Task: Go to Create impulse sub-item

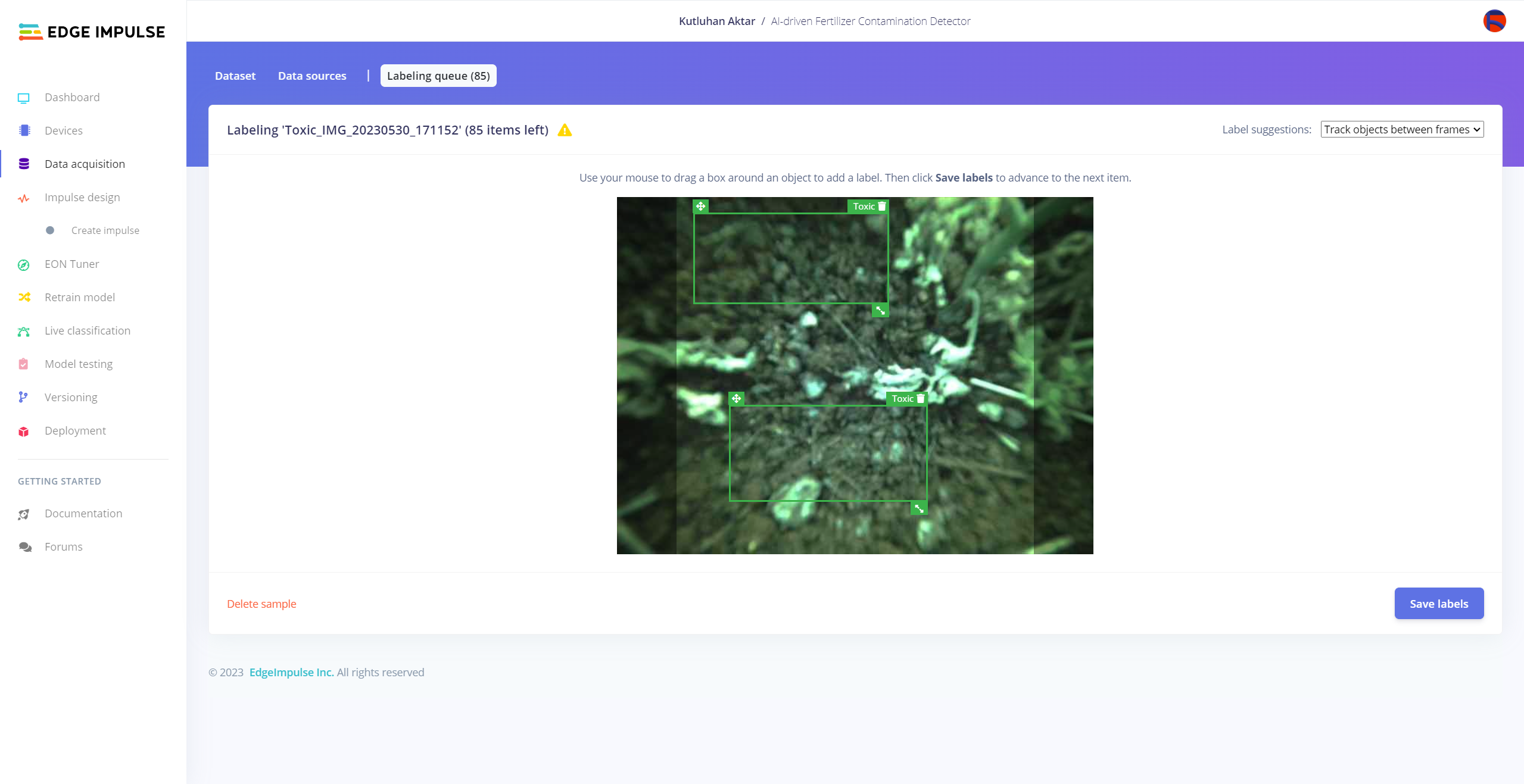Action: click(x=105, y=230)
